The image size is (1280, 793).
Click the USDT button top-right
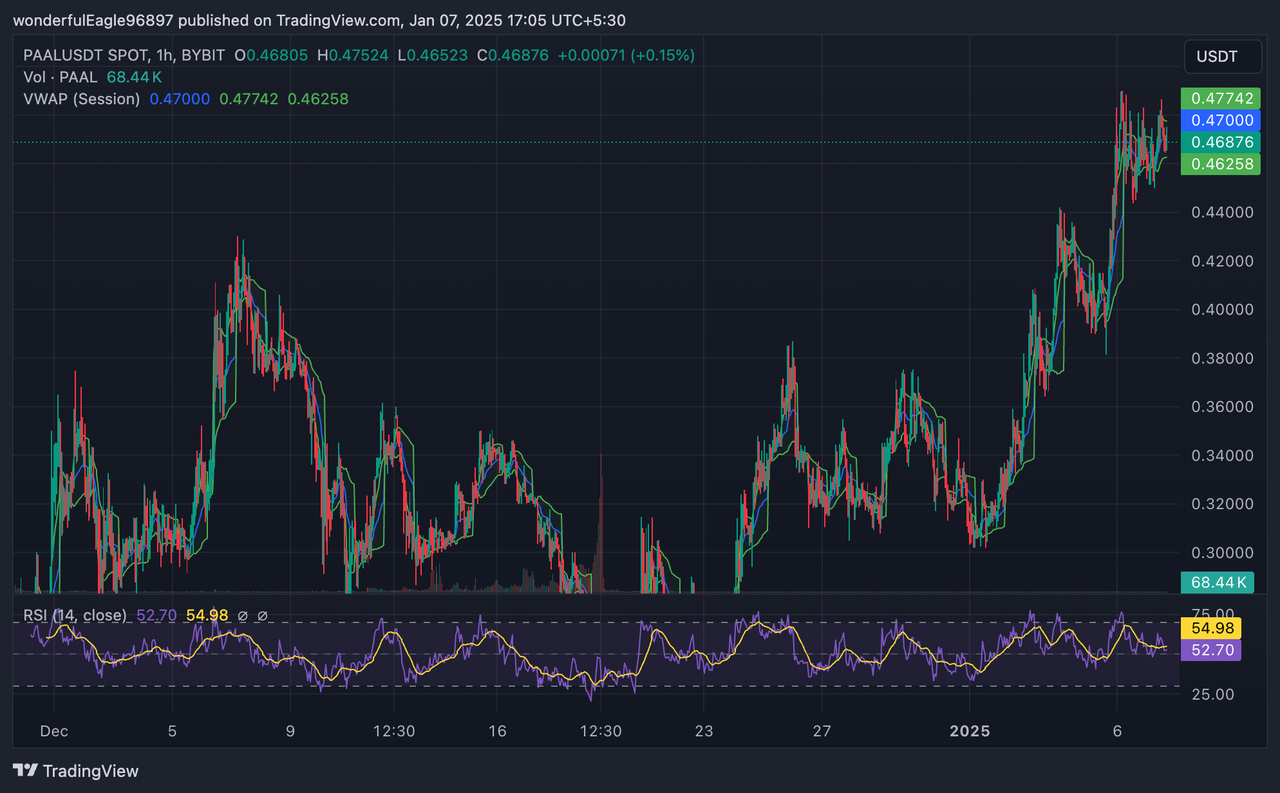tap(1222, 56)
